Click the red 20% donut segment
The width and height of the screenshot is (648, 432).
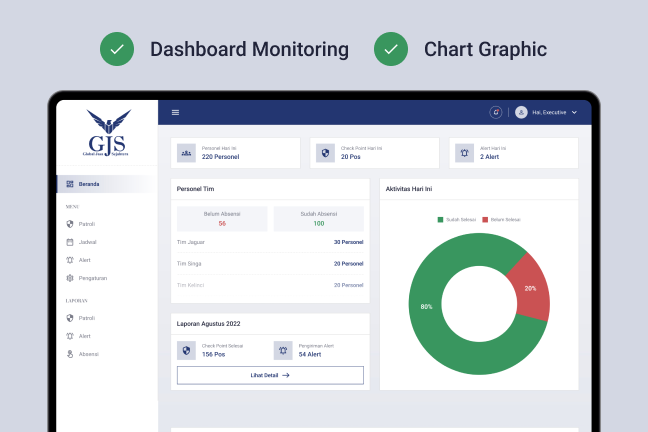click(530, 289)
